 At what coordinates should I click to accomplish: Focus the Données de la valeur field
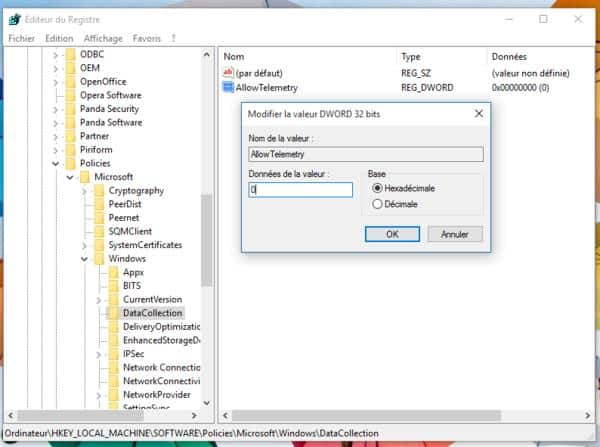coord(300,190)
